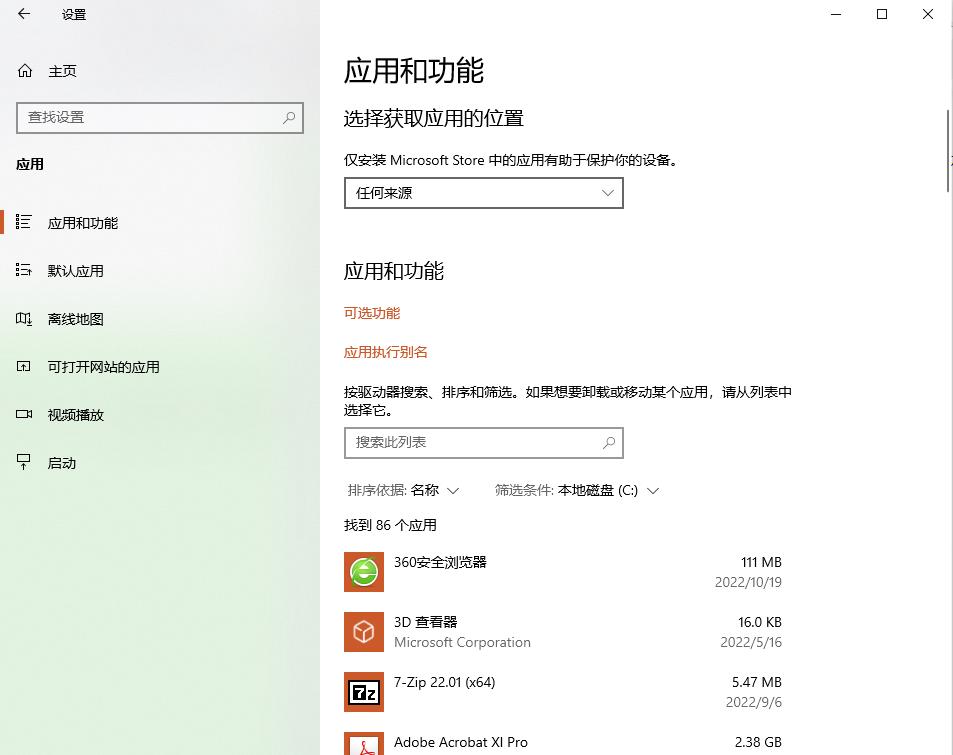953x755 pixels.
Task: Select the 360安全浏览器 app icon
Action: click(363, 571)
